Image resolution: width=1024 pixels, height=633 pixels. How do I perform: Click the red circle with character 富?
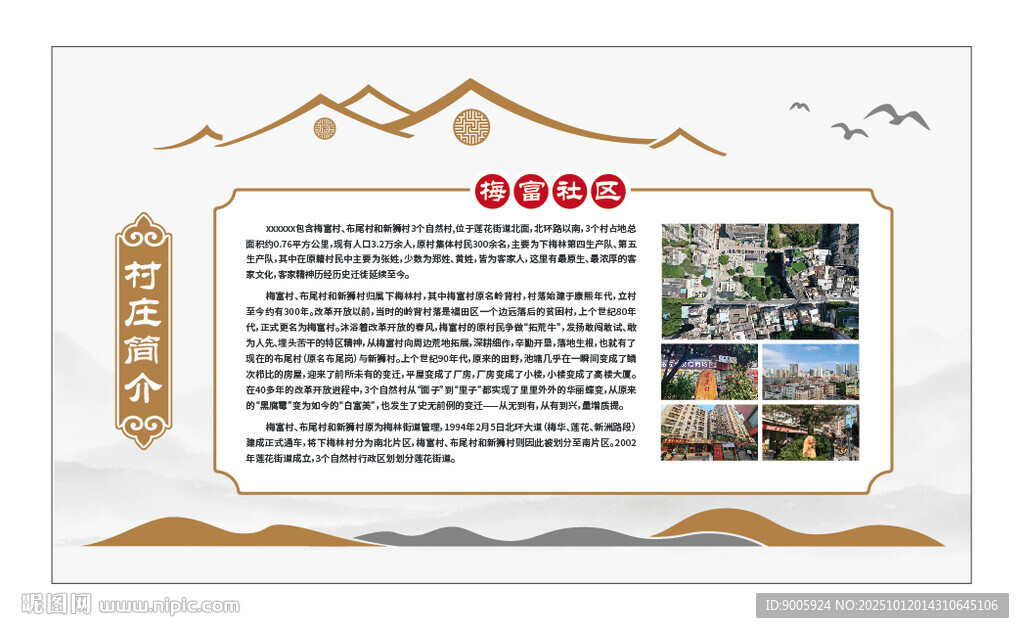[530, 191]
